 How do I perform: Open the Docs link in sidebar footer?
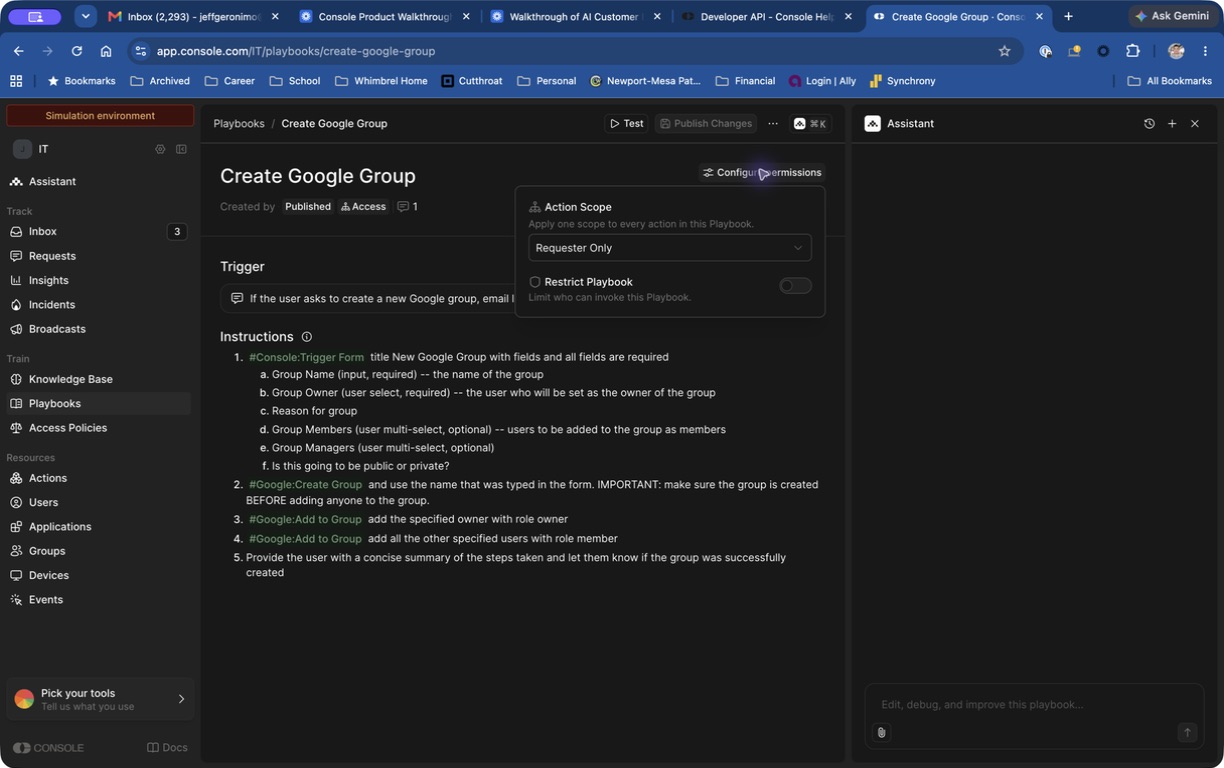[167, 748]
